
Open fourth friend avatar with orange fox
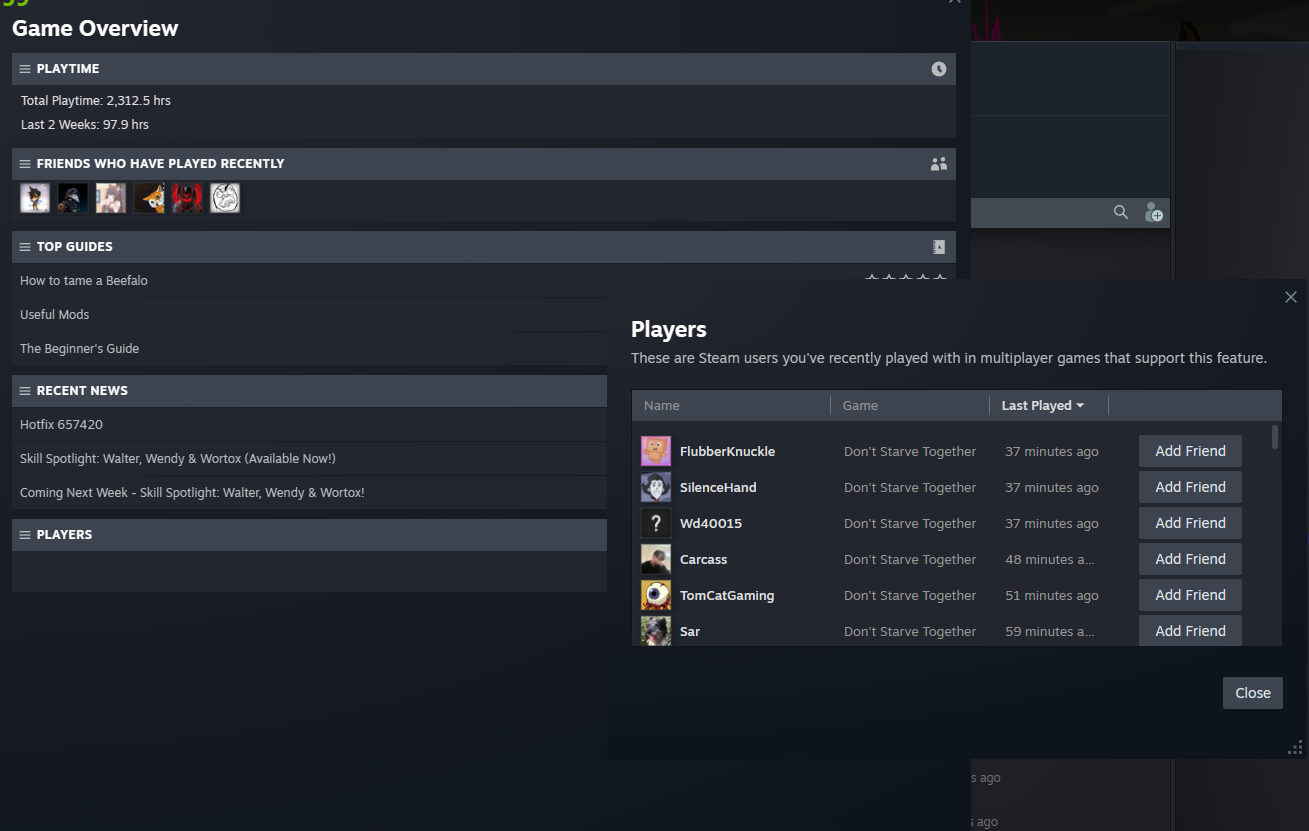click(149, 198)
